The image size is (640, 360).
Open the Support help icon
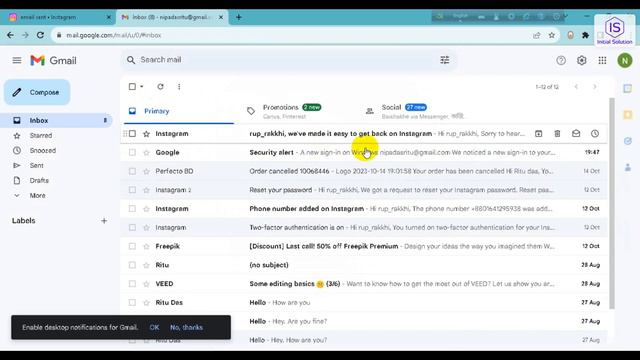tap(561, 60)
